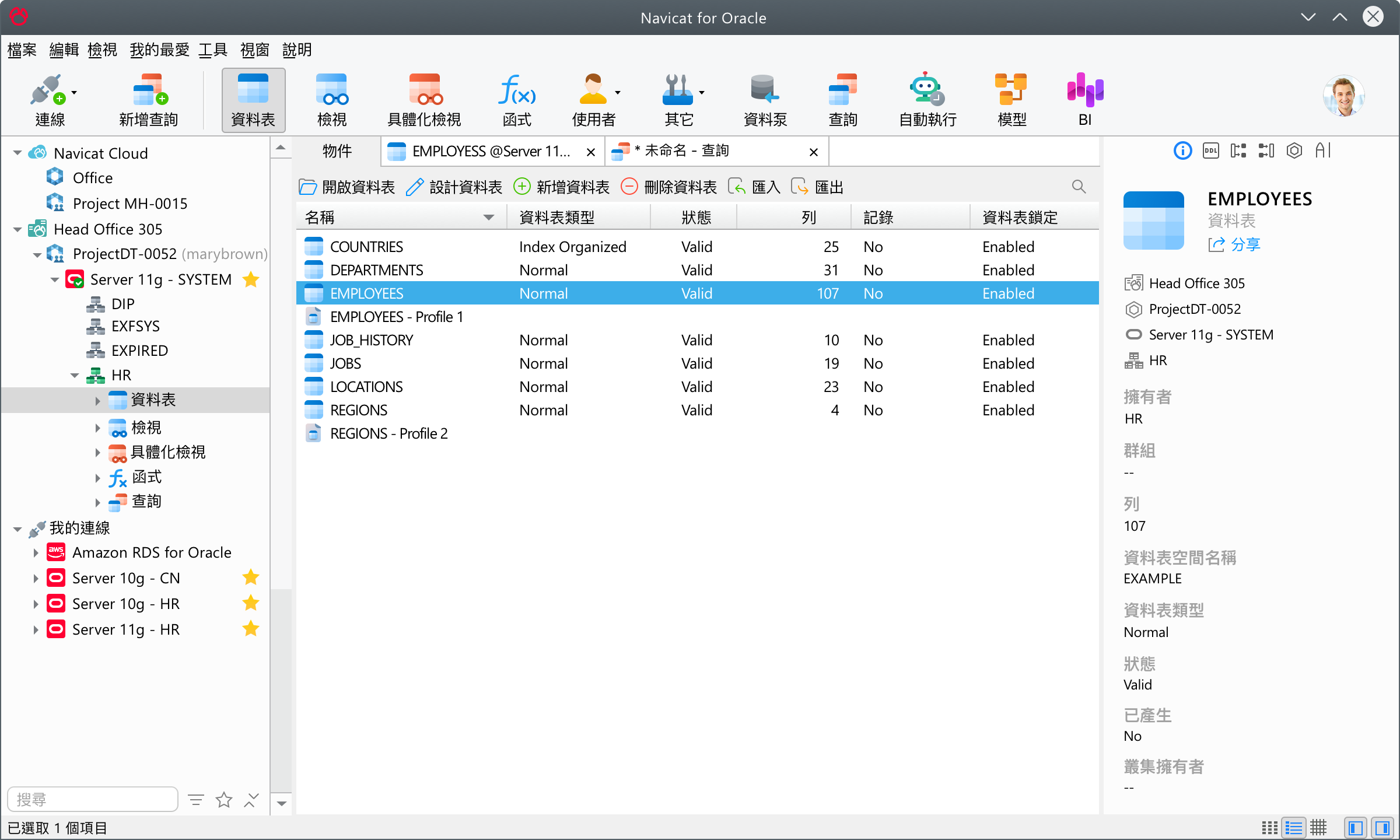This screenshot has height=840, width=1400.
Task: Open the 工具 menu
Action: click(213, 50)
